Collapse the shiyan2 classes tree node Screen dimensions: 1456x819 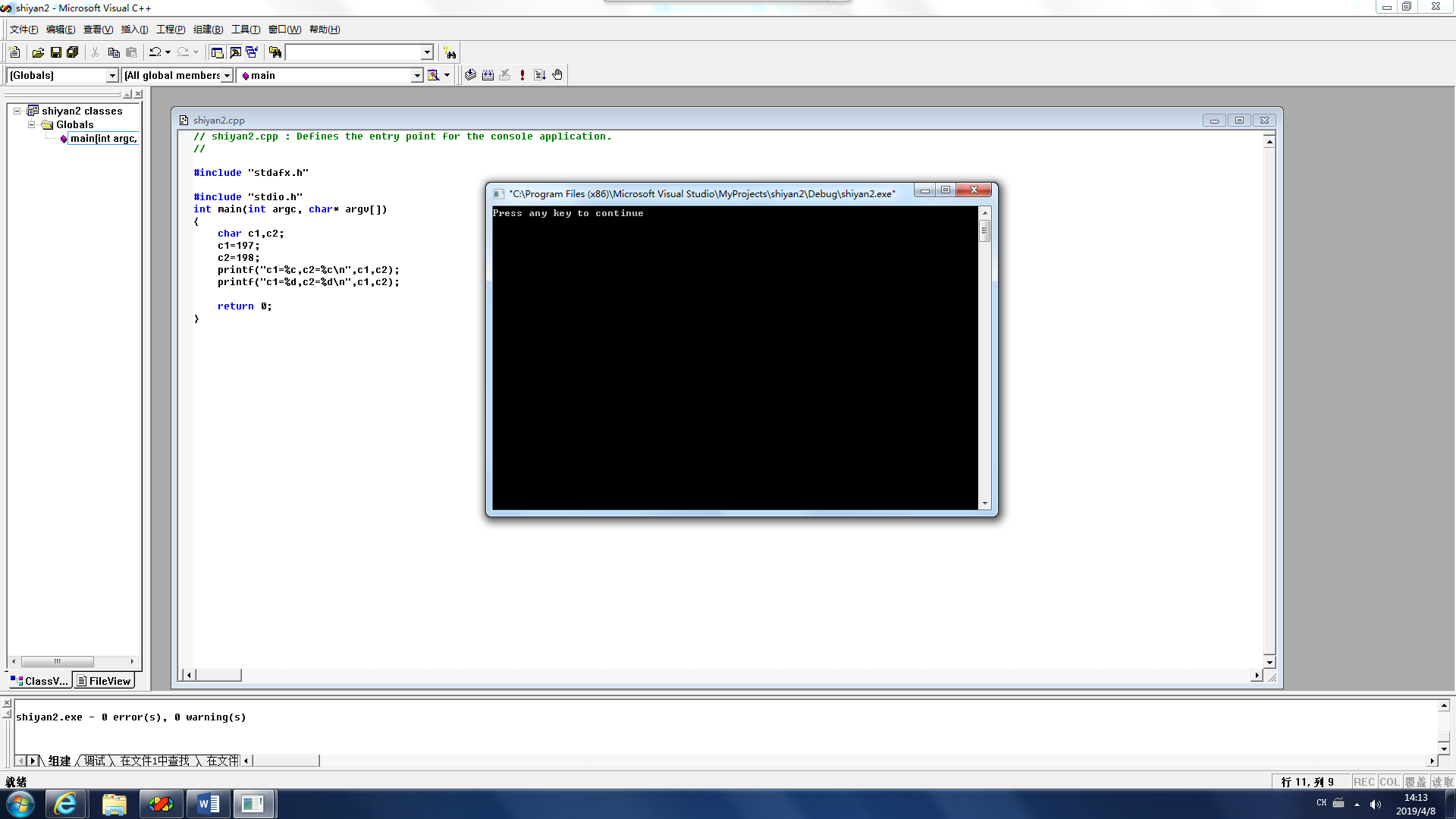[17, 111]
